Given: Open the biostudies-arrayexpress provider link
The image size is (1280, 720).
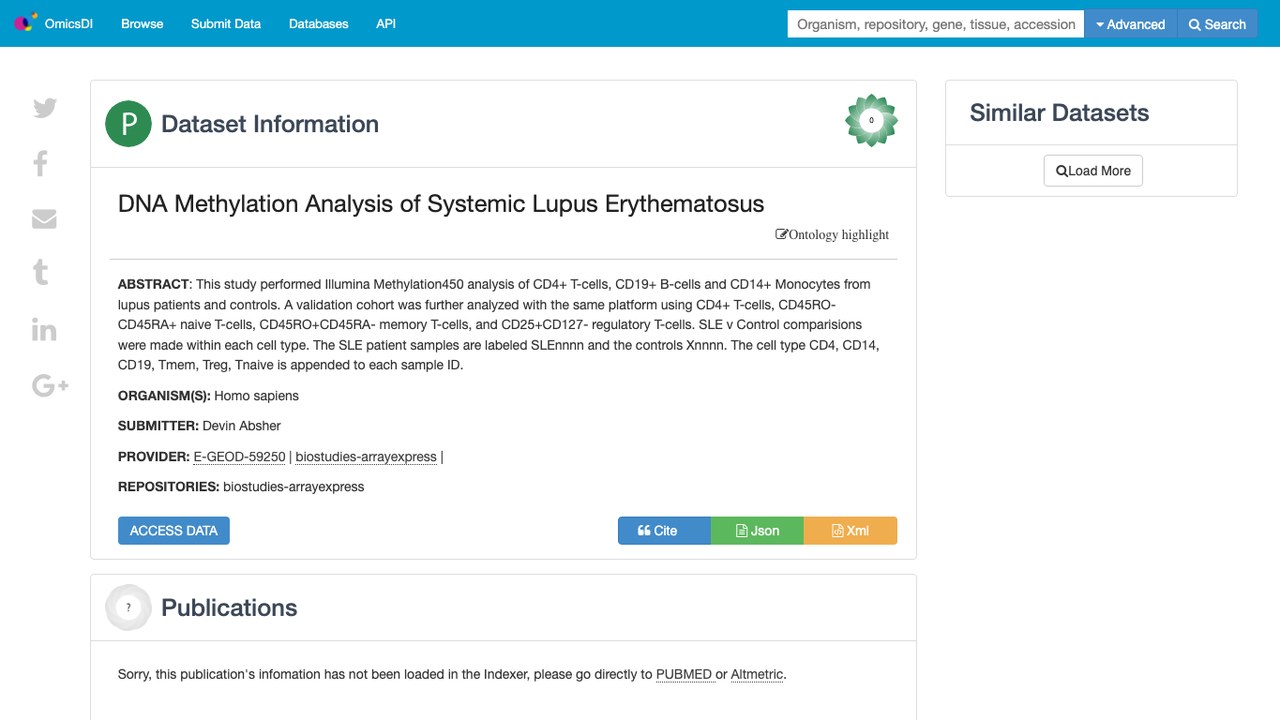Looking at the screenshot, I should coord(366,457).
